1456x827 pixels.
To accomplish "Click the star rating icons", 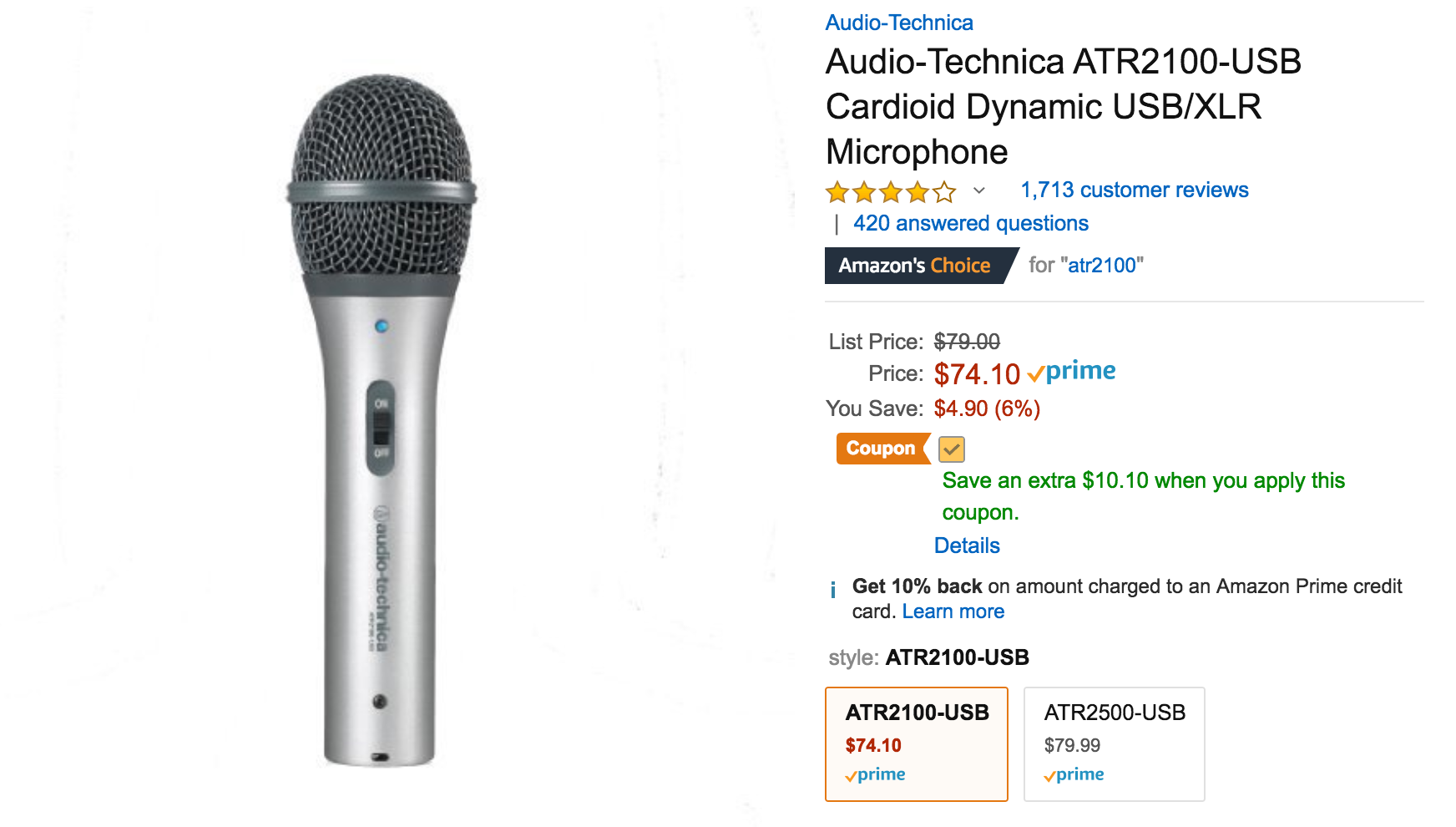I will pyautogui.click(x=891, y=192).
